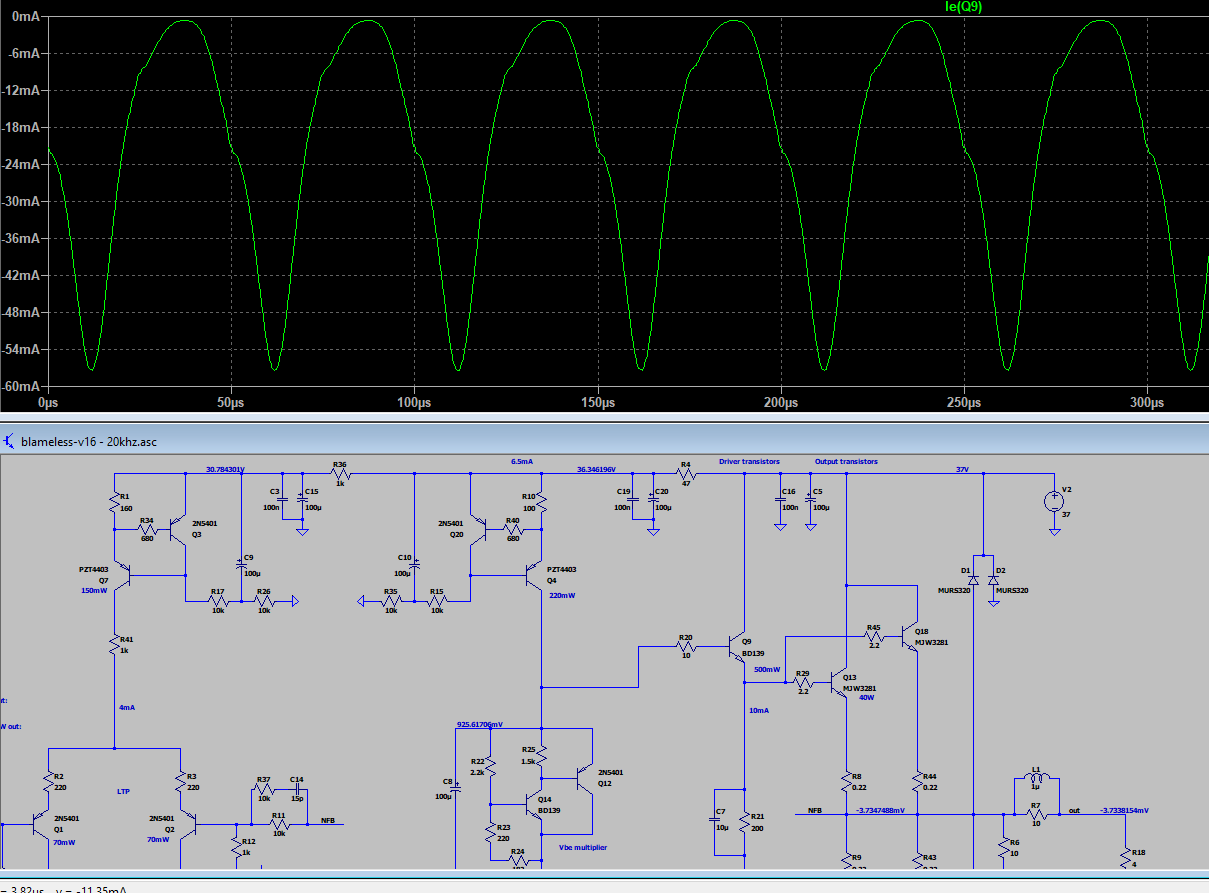Select resistor R21 200

coord(746,823)
